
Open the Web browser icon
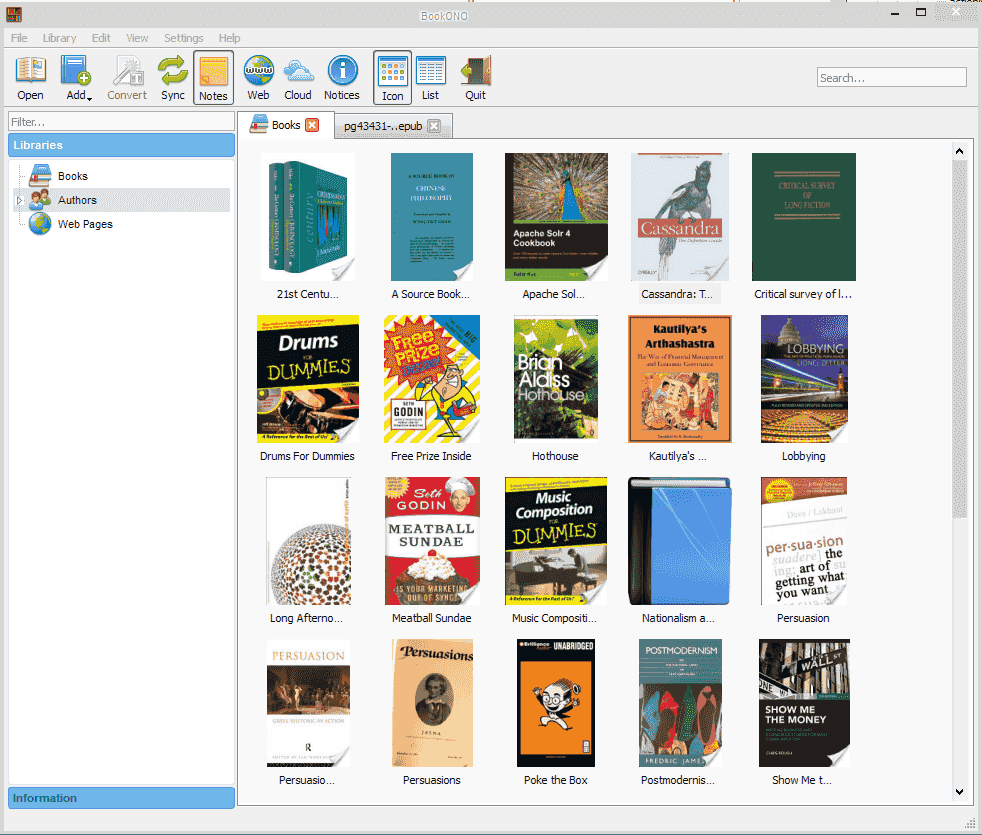tap(258, 78)
